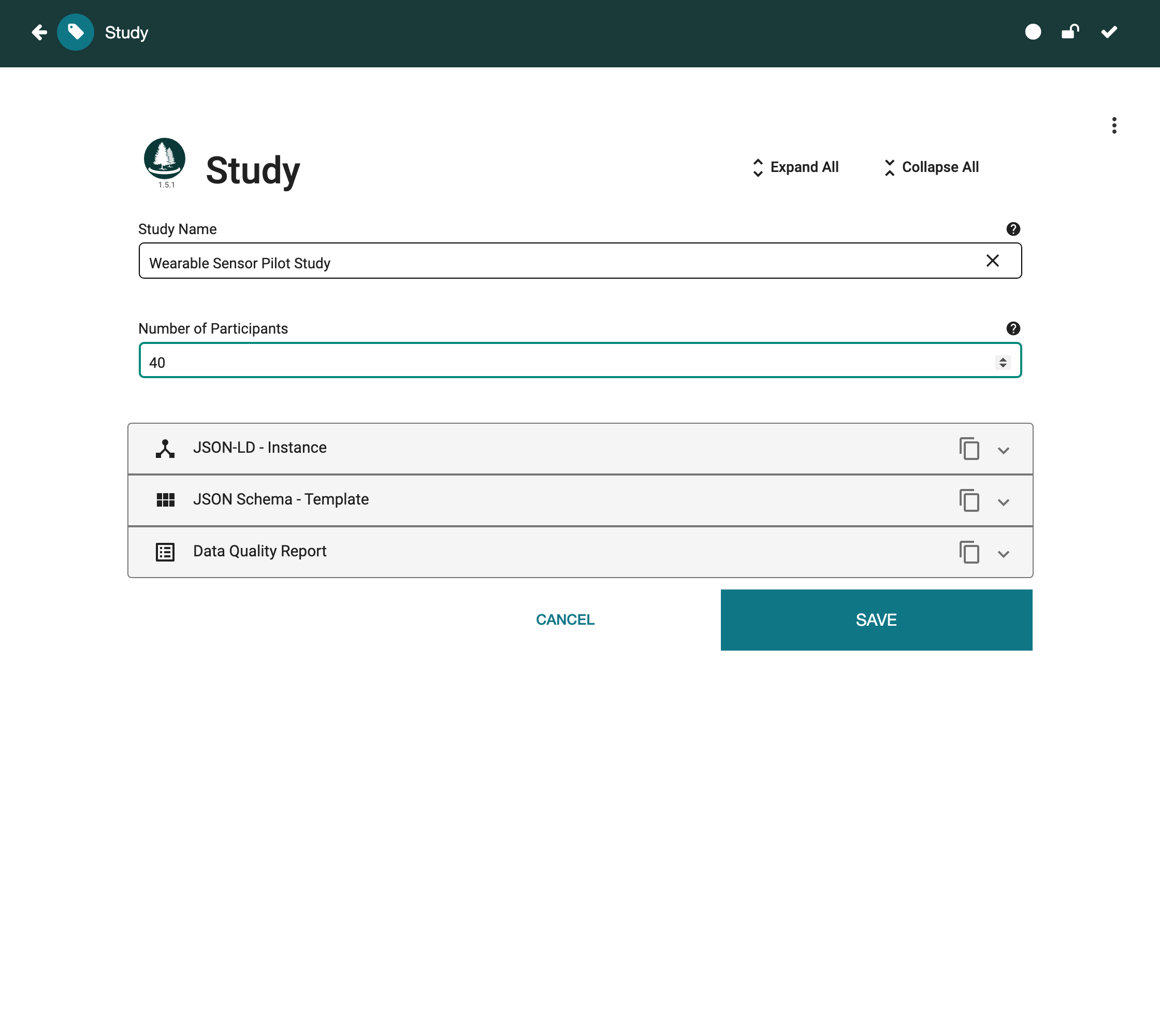This screenshot has height=1036, width=1160.
Task: Click the white circle status icon
Action: 1033,32
